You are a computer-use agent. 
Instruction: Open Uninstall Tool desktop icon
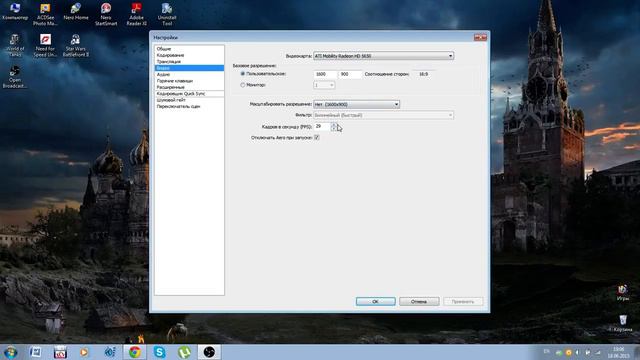click(167, 14)
